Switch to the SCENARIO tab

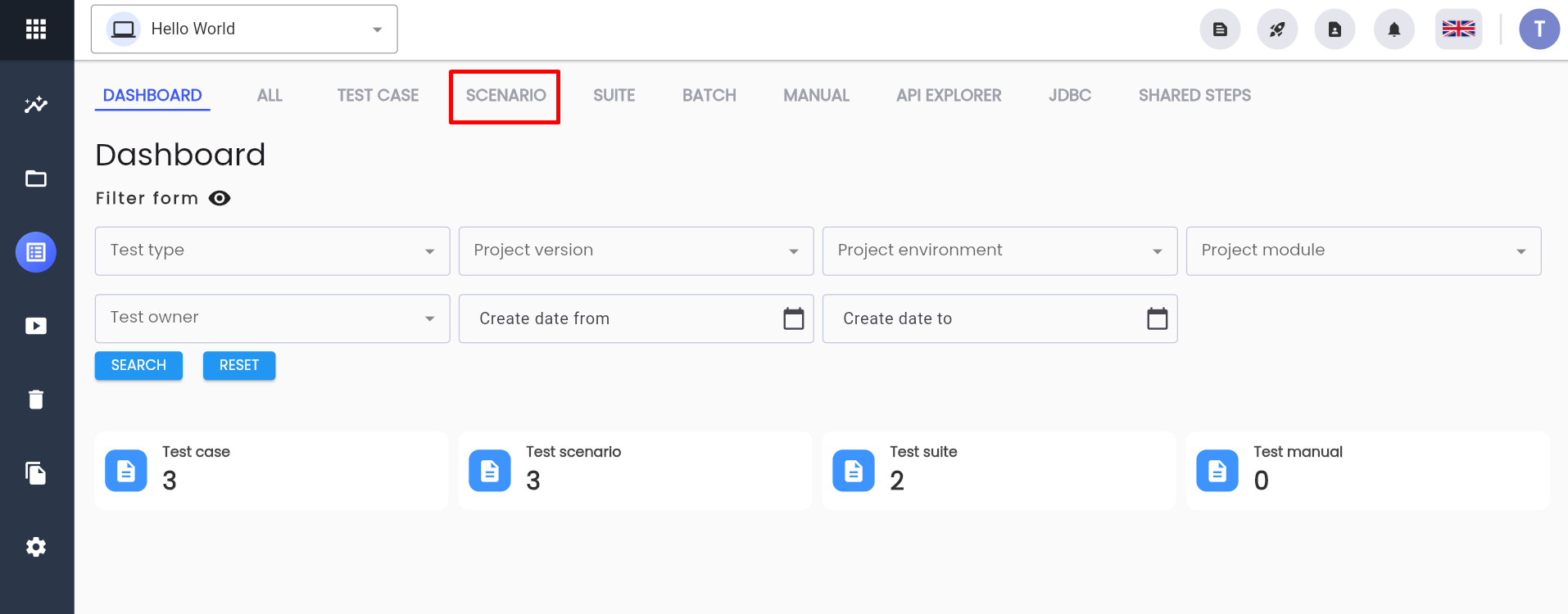click(505, 96)
